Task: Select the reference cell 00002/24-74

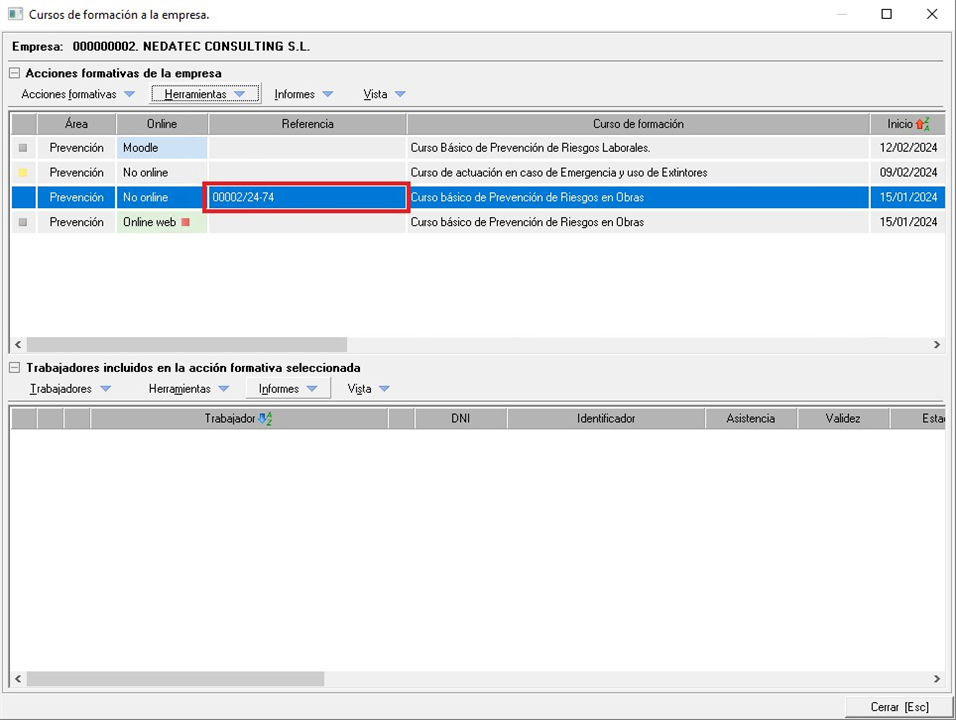Action: 307,198
